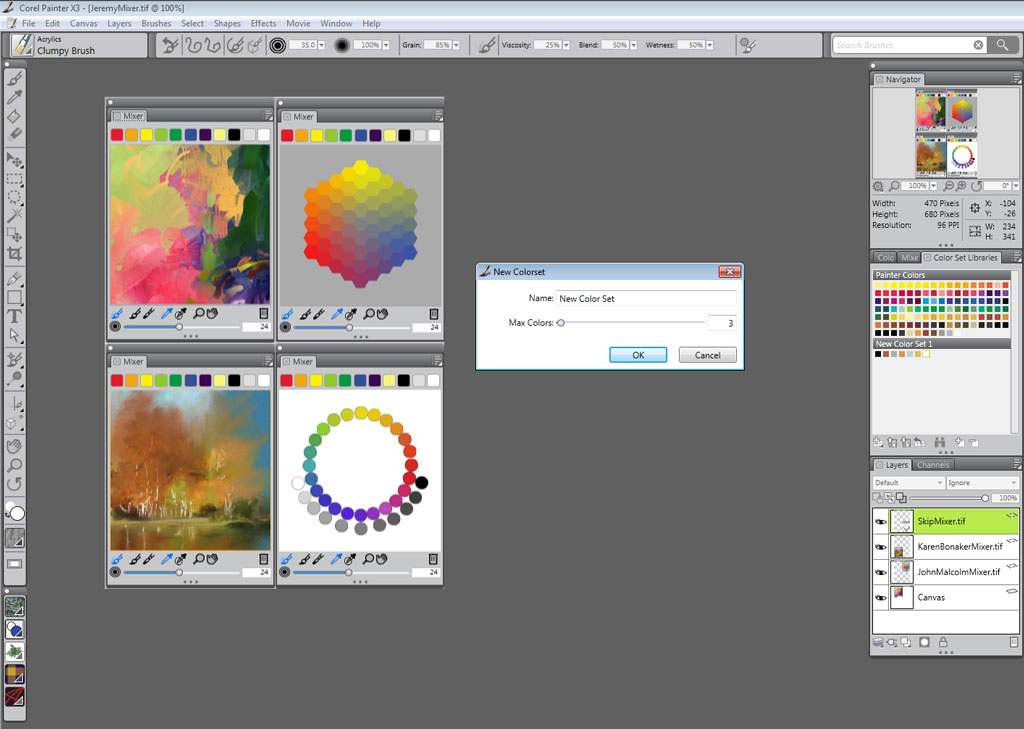
Task: Choose the Rectangular Selection tool
Action: pos(15,180)
